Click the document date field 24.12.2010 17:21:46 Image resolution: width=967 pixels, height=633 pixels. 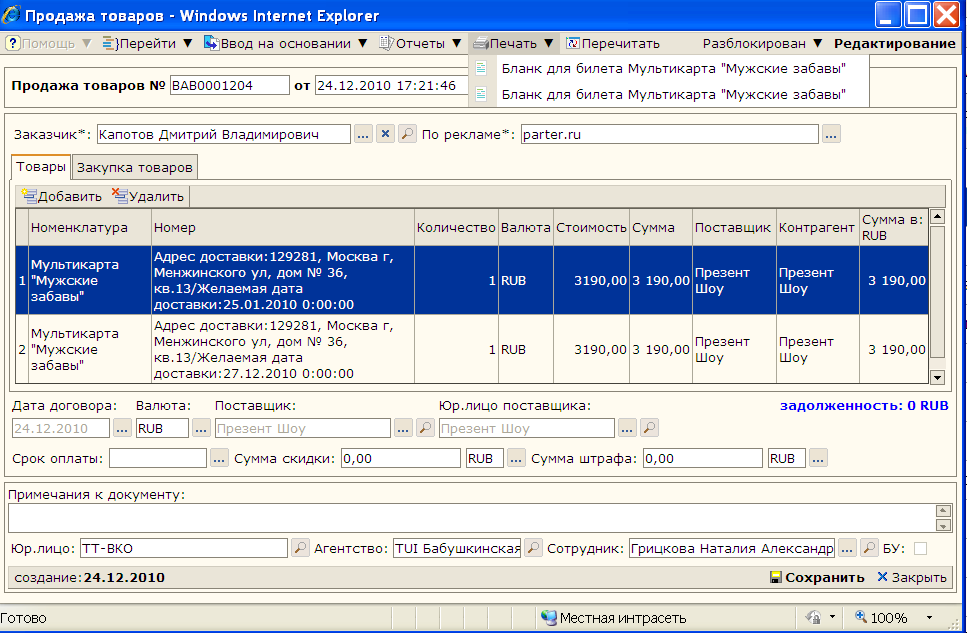(393, 85)
